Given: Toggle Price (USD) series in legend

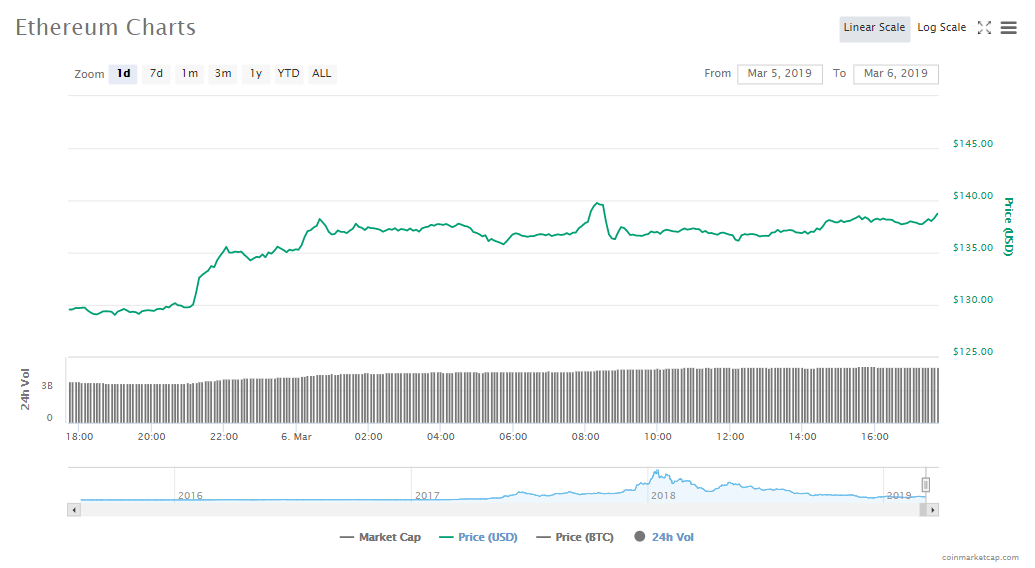Looking at the screenshot, I should pos(478,538).
